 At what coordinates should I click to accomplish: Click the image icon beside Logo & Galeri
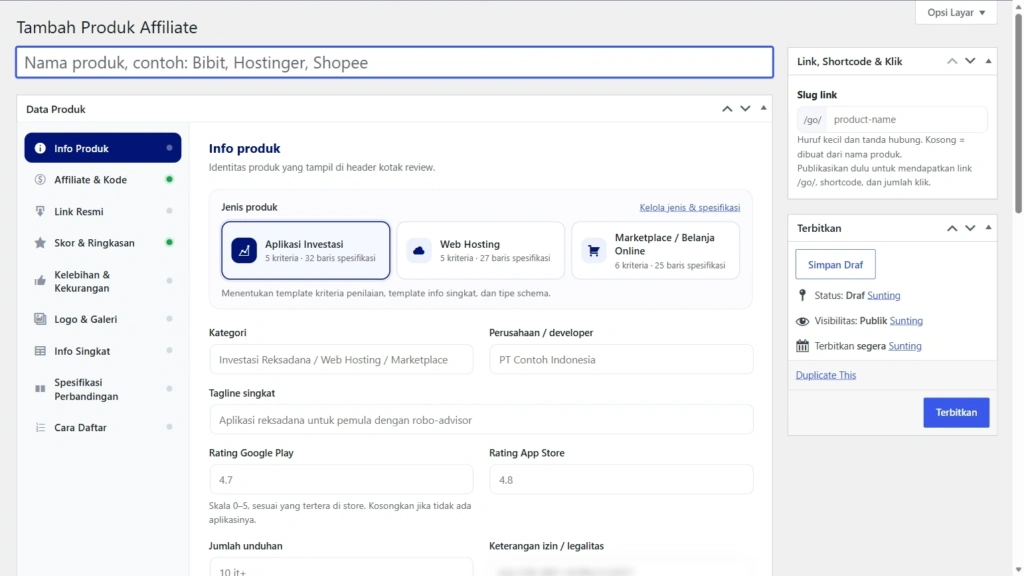pyautogui.click(x=40, y=319)
